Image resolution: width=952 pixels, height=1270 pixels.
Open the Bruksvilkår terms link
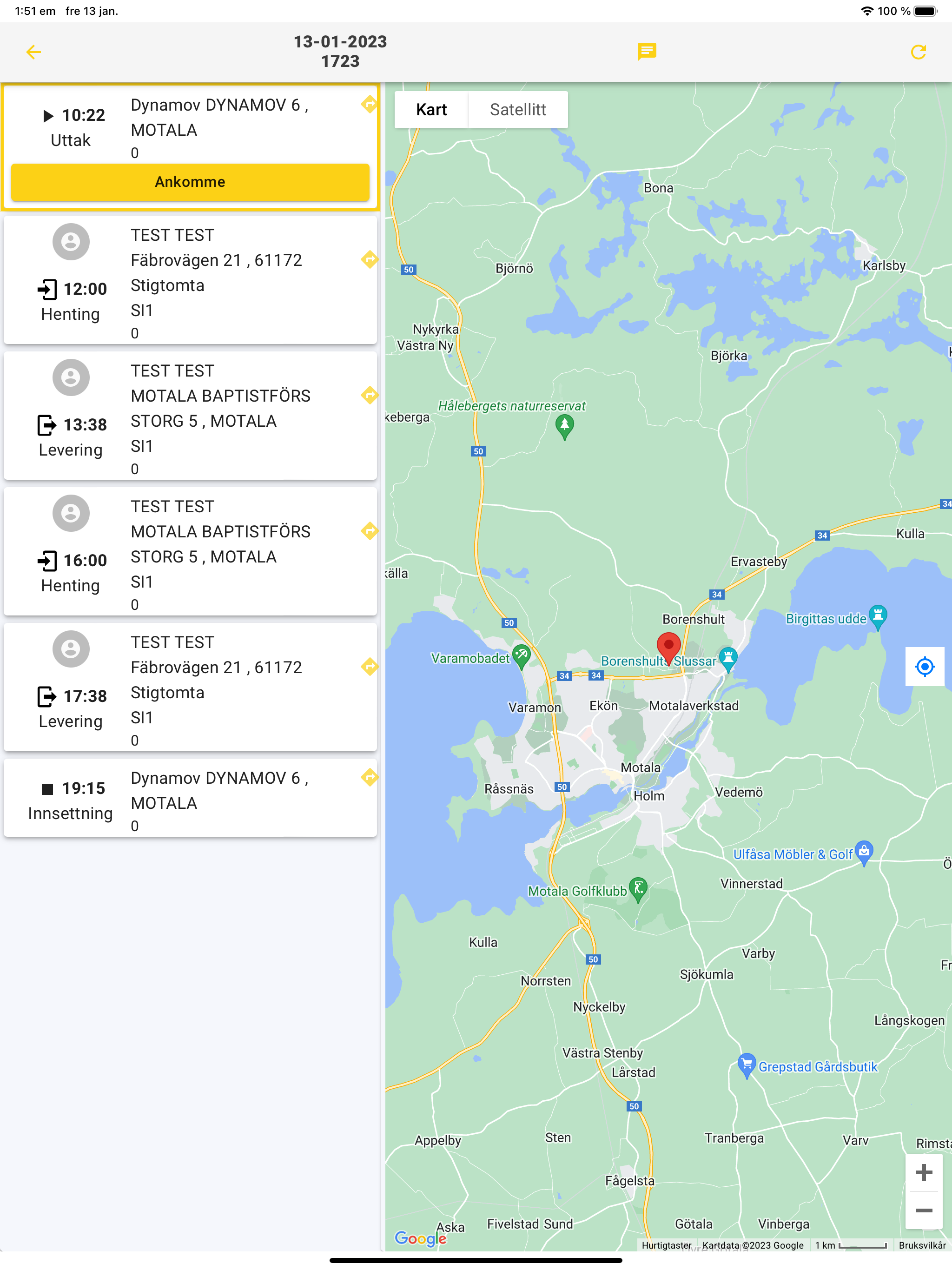coord(922,1245)
